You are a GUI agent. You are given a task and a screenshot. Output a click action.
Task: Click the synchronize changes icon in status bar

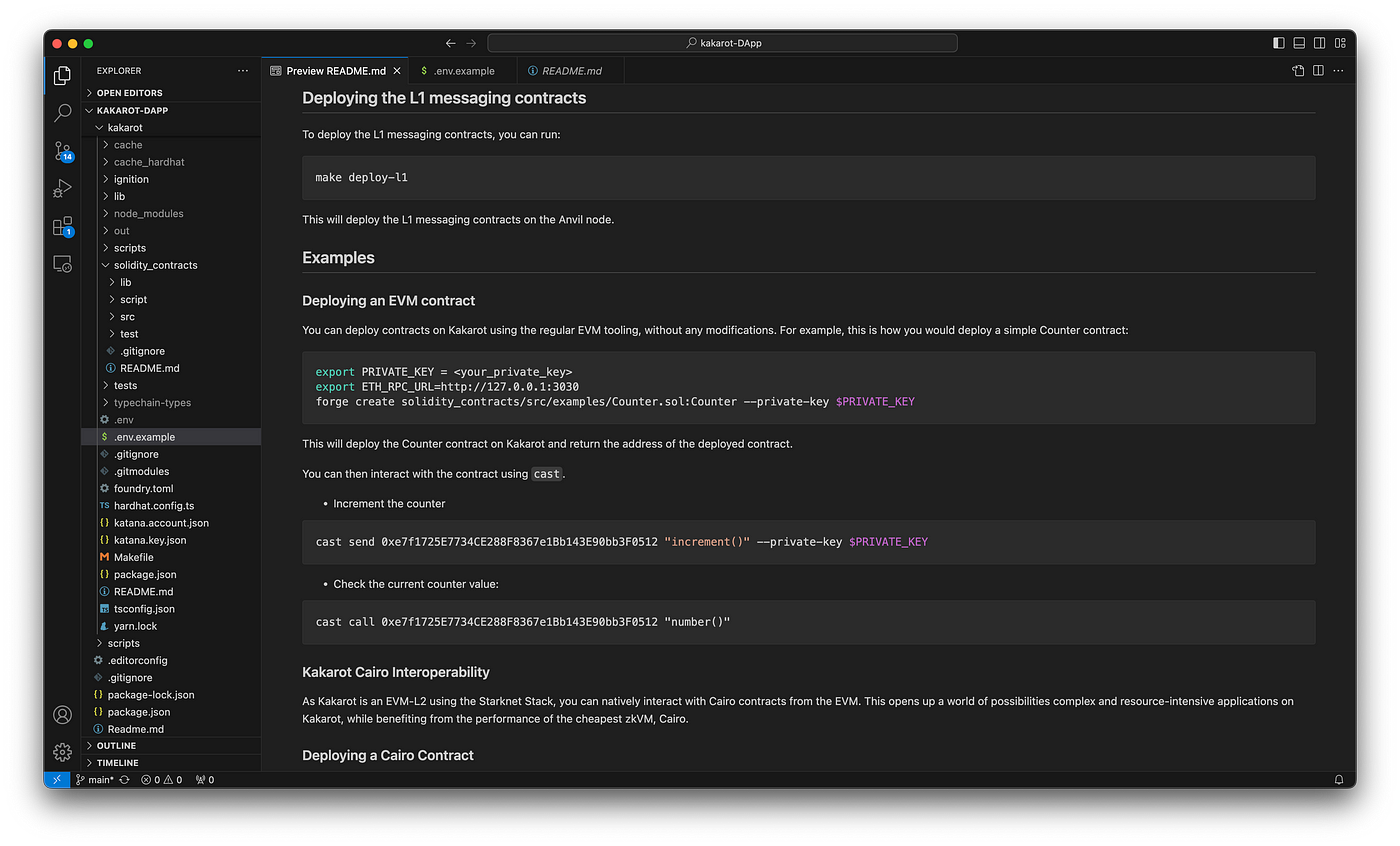coord(125,779)
